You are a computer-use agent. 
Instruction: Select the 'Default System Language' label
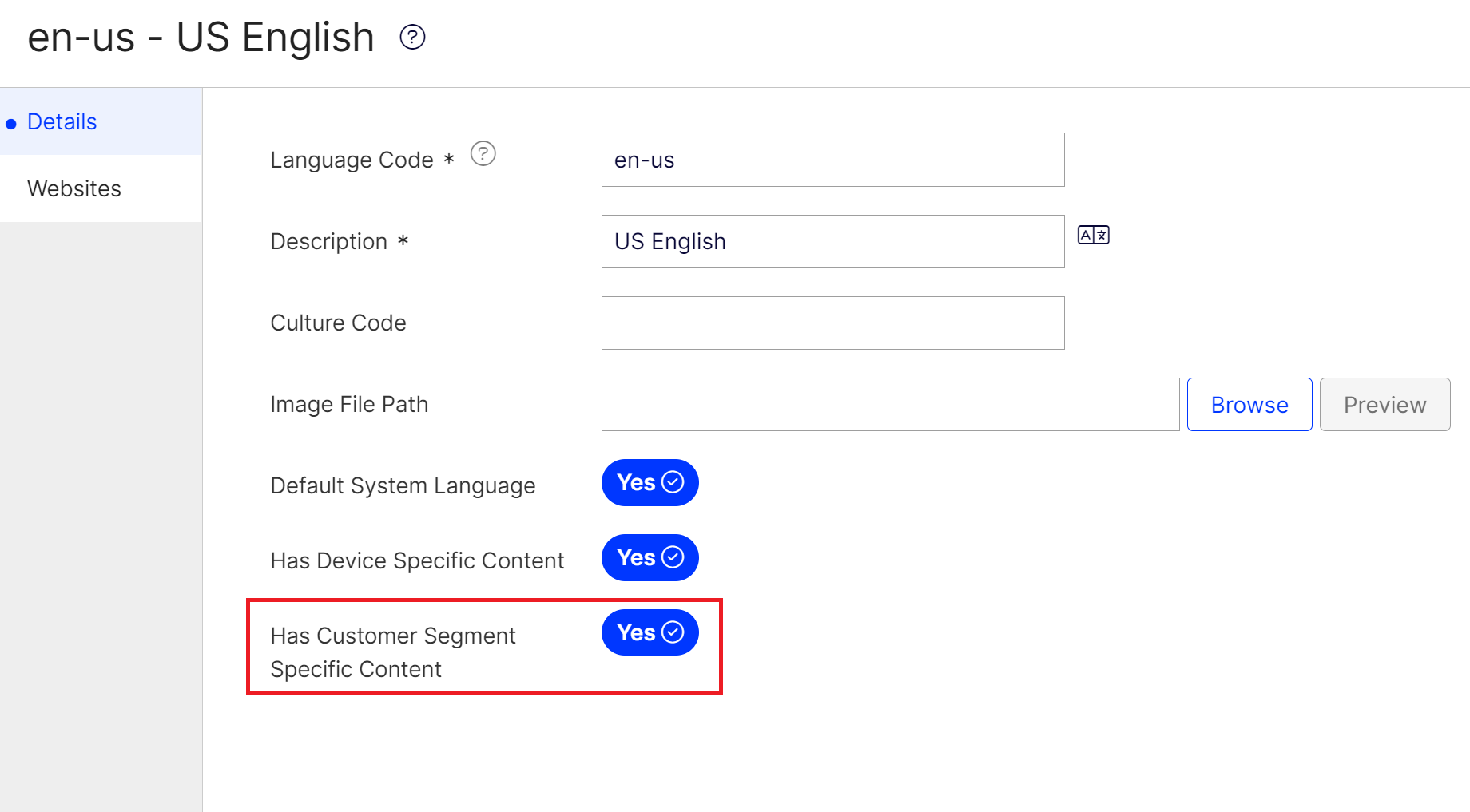tap(403, 485)
